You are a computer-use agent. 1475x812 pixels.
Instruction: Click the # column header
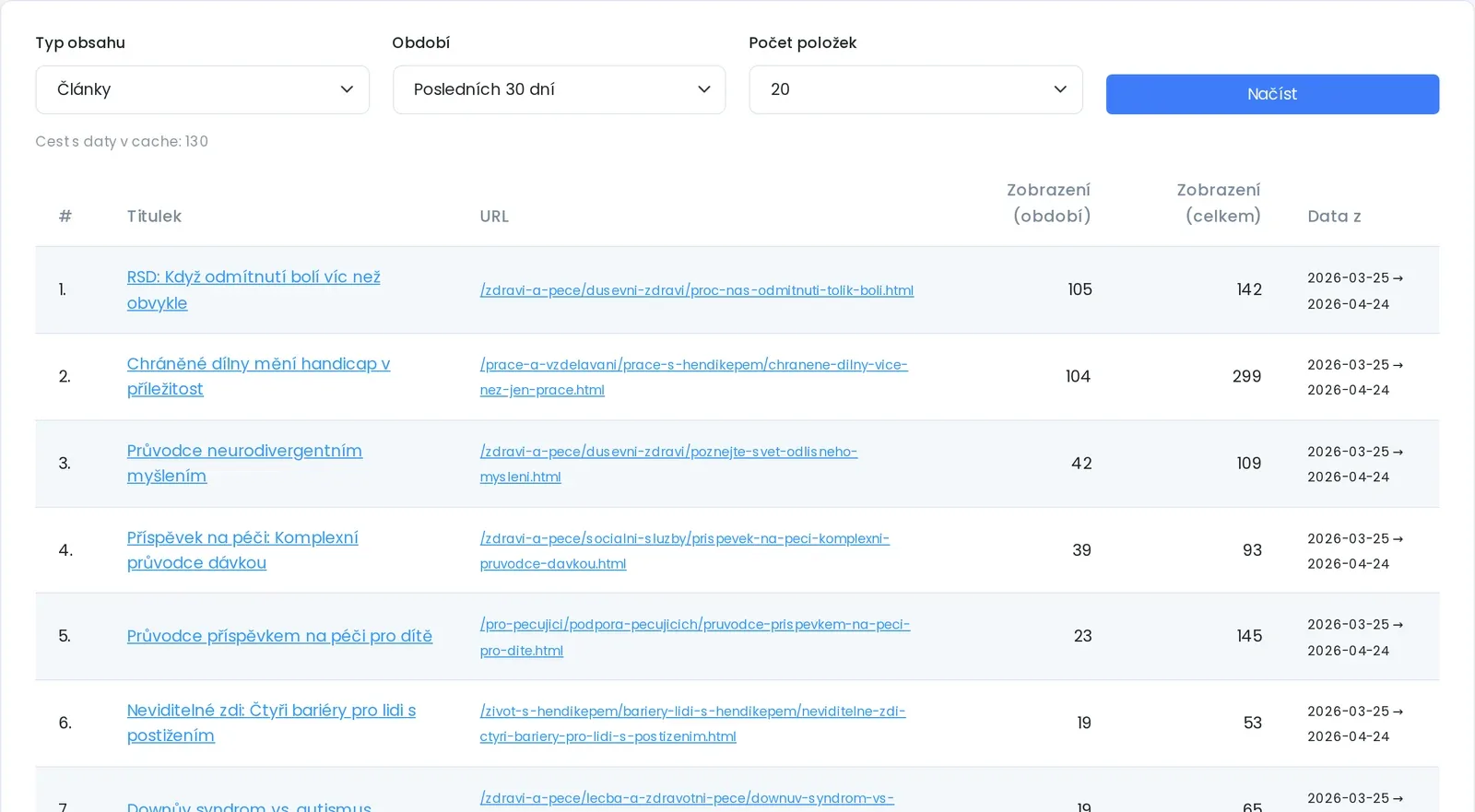coord(65,216)
